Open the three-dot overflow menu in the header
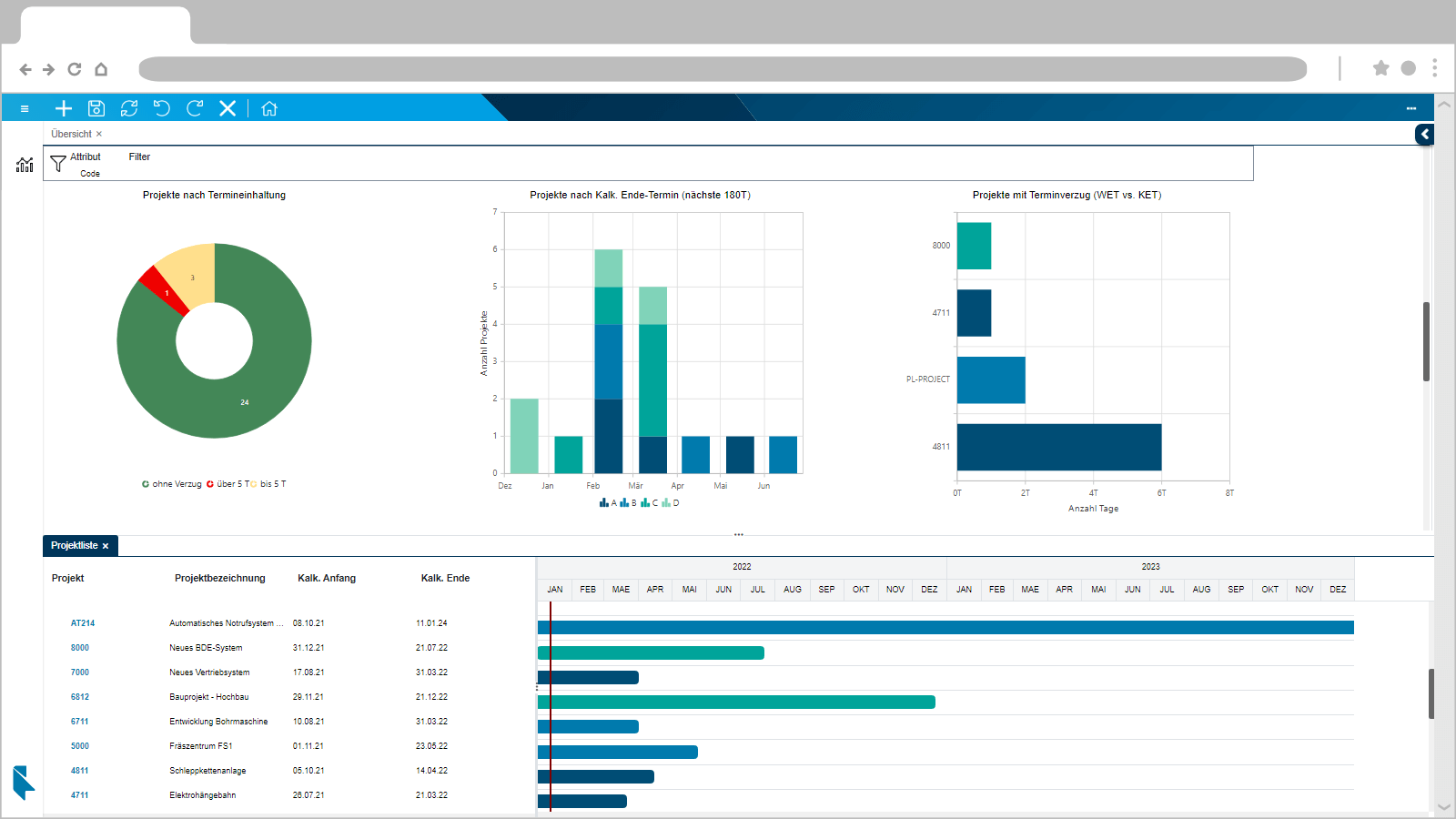This screenshot has width=1456, height=819. pos(1411,108)
